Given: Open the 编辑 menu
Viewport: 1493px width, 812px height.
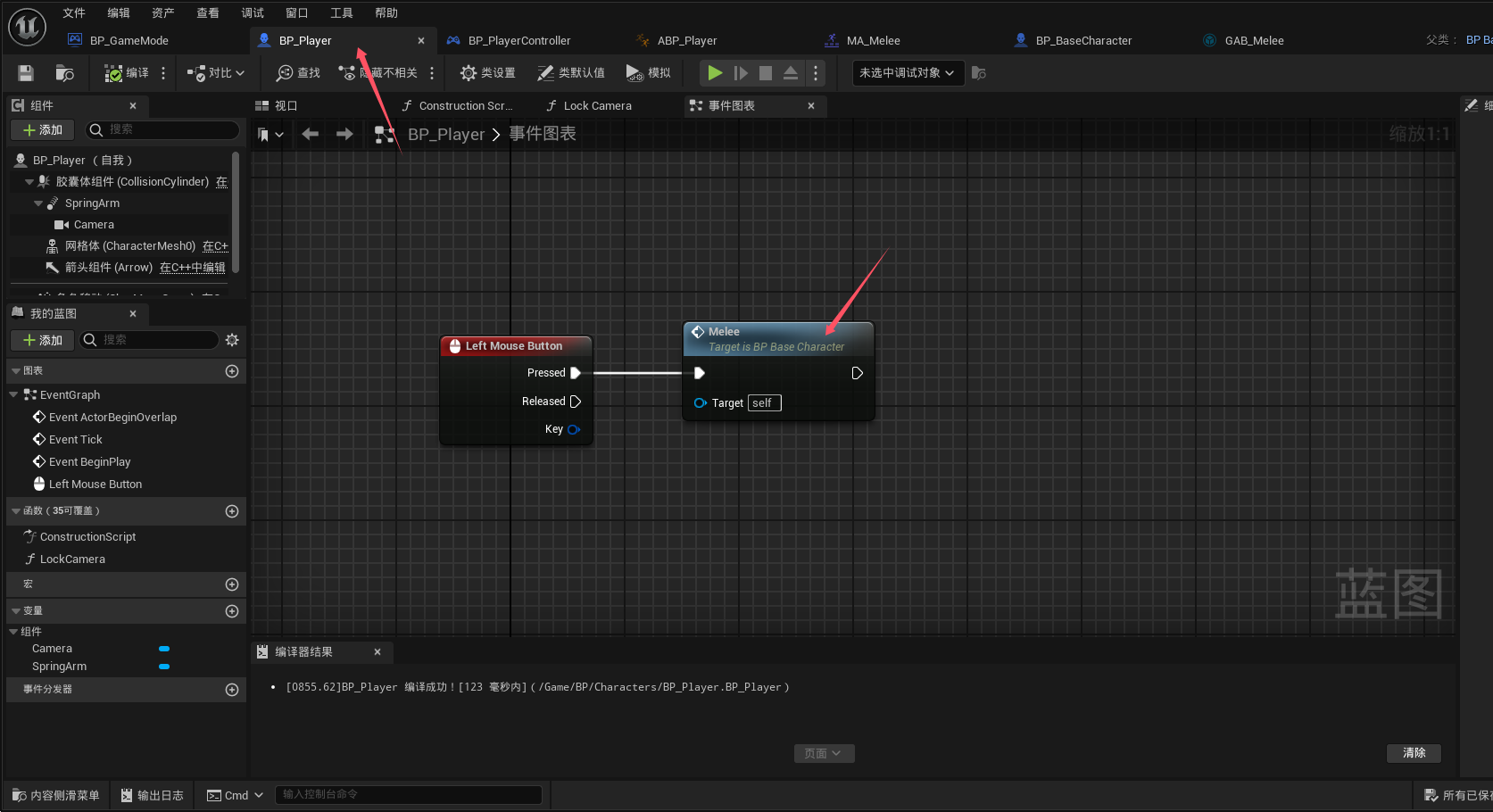Looking at the screenshot, I should pos(119,12).
